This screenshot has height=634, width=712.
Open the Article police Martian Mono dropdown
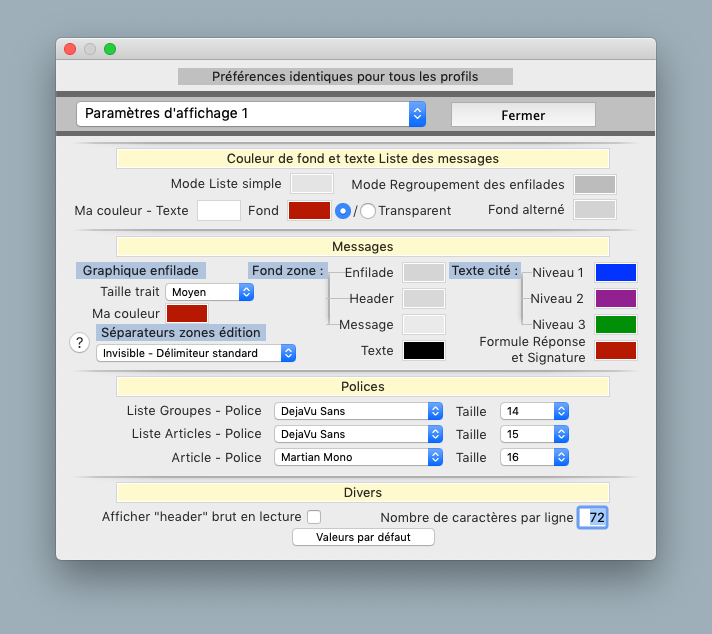[358, 457]
